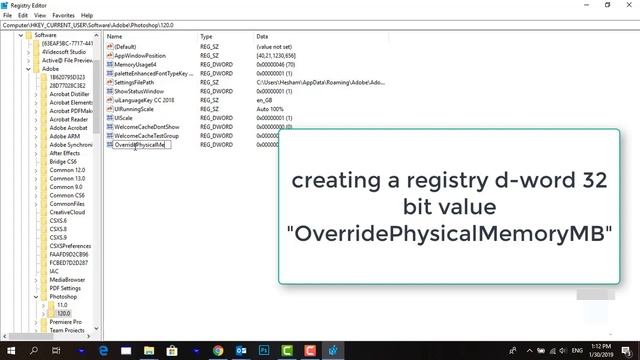Open the Help menu
This screenshot has height=360, width=640.
(87, 16)
